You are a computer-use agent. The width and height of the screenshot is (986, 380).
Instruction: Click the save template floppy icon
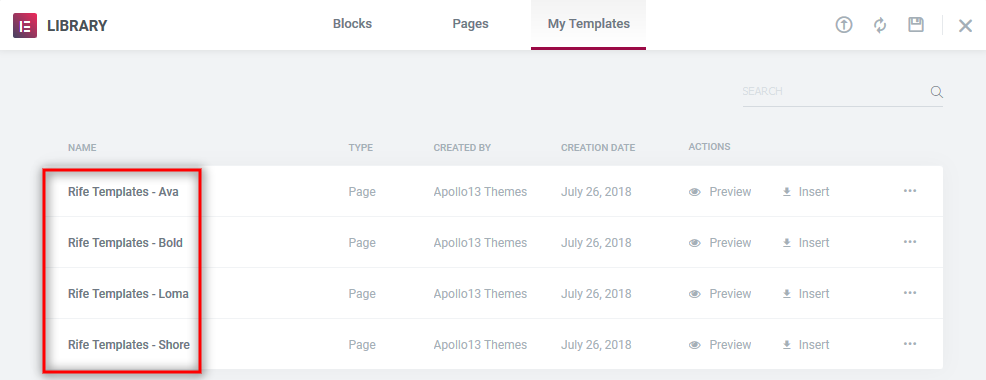point(916,25)
